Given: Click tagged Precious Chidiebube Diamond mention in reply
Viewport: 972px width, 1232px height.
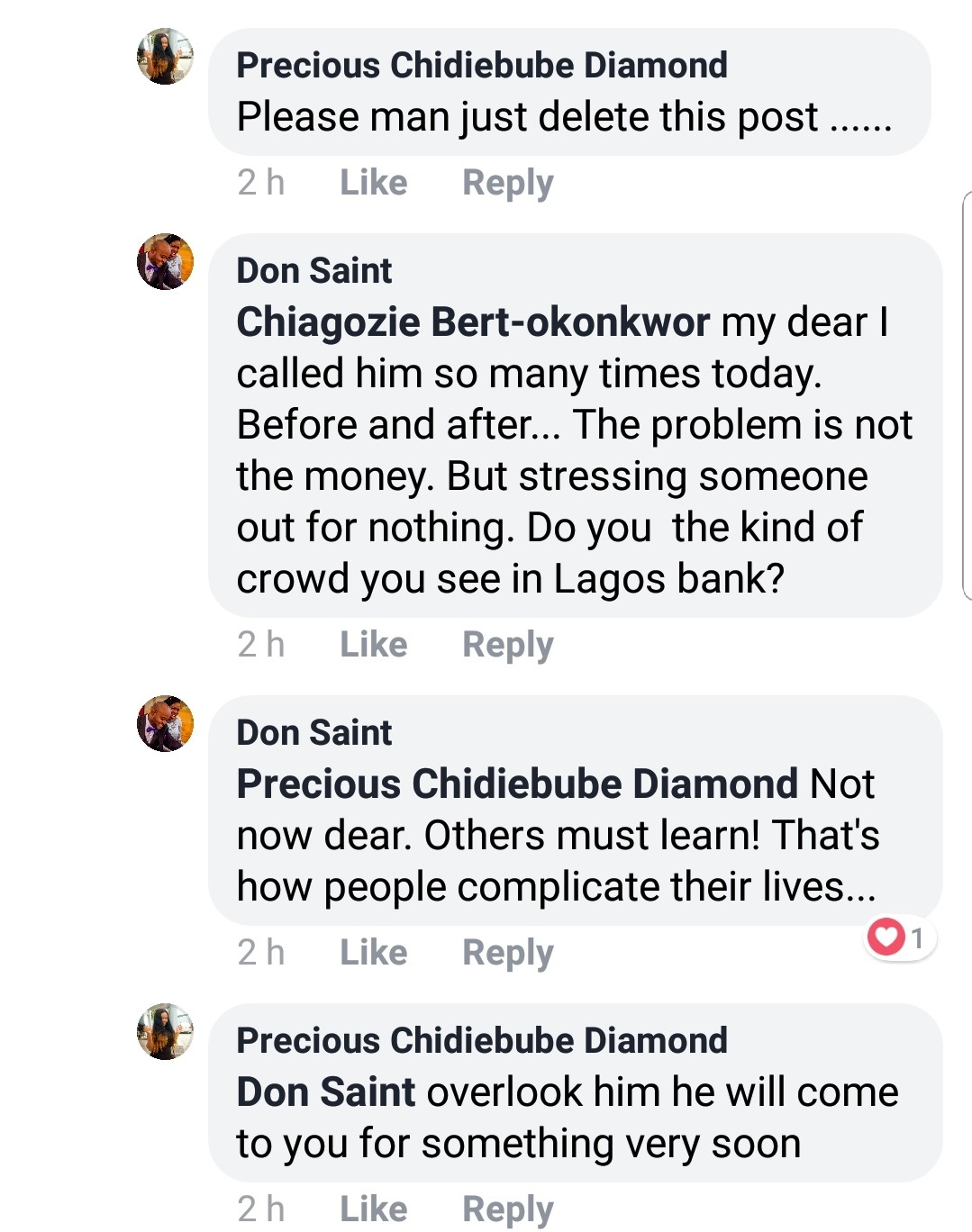Looking at the screenshot, I should (517, 784).
